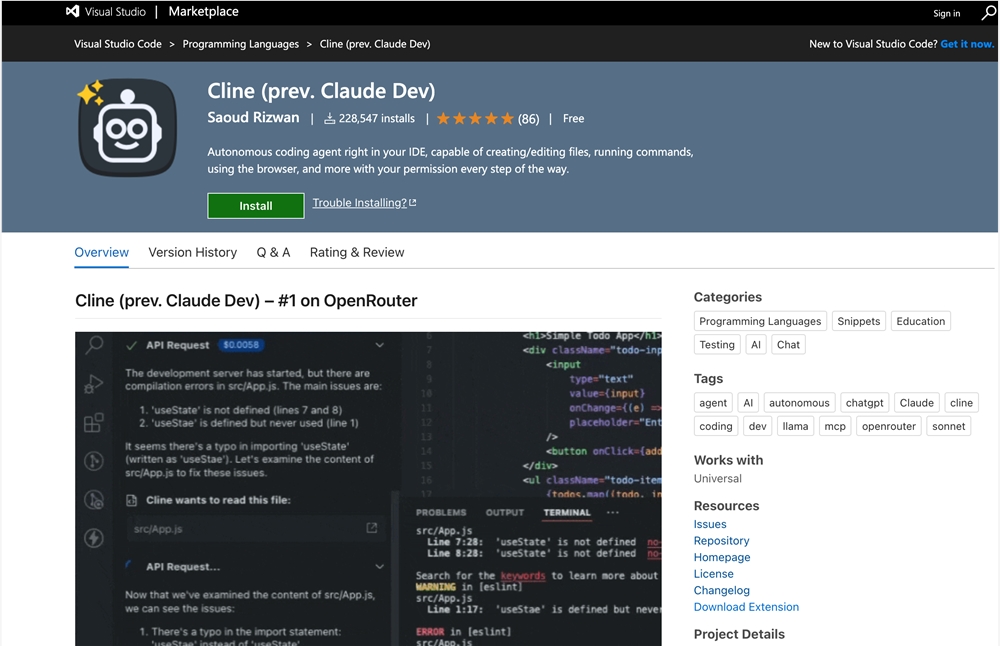Viewport: 1000px width, 646px height.
Task: Click the 'openrouter' tag
Action: pos(889,426)
